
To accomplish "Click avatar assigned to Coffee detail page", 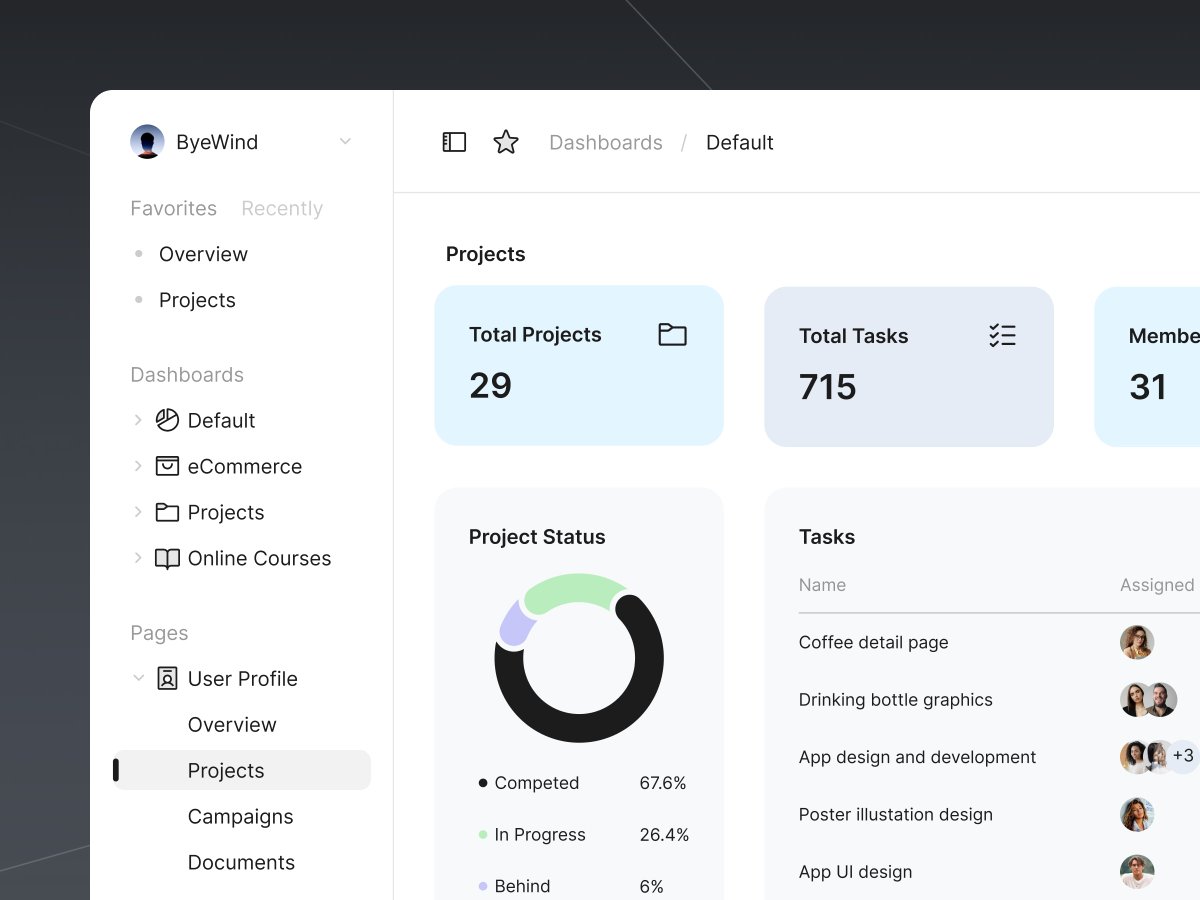I will pyautogui.click(x=1137, y=642).
